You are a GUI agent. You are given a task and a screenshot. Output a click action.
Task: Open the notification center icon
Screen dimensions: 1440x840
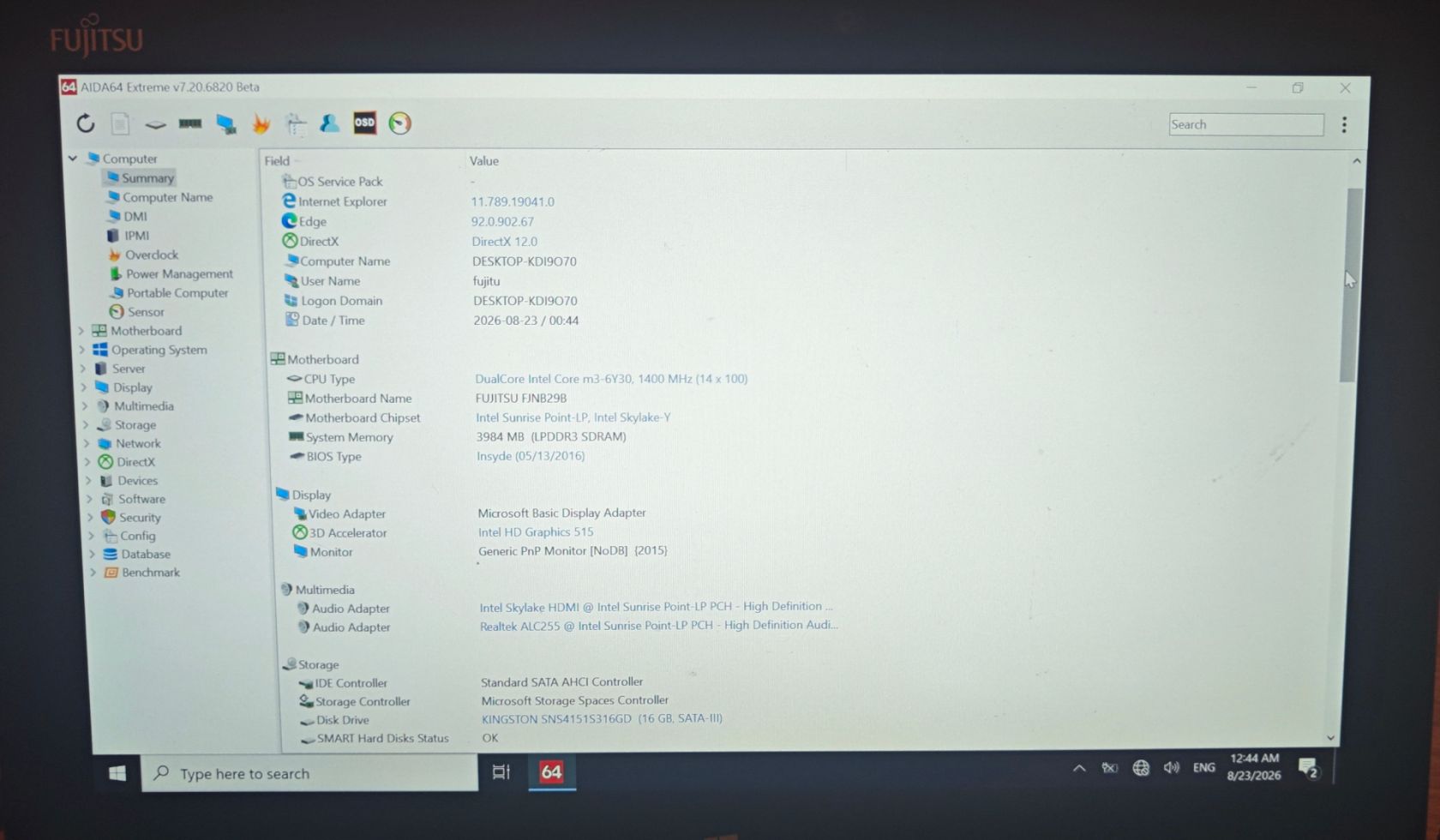(1308, 768)
